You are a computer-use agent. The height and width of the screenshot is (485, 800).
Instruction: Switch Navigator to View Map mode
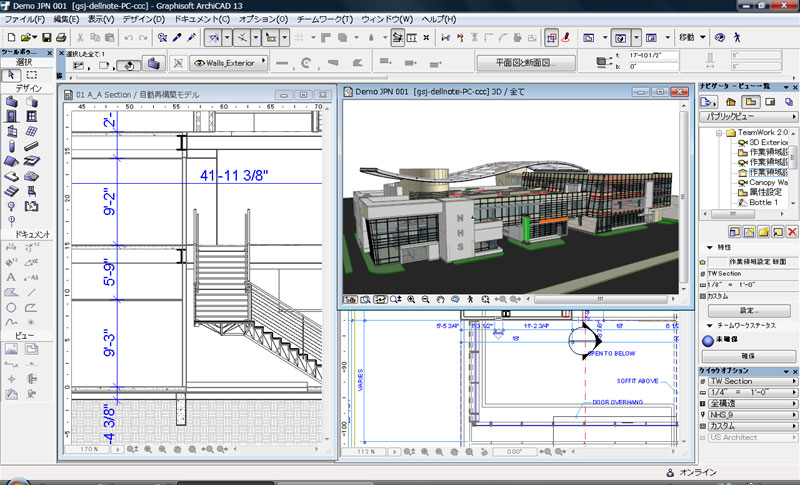751,102
